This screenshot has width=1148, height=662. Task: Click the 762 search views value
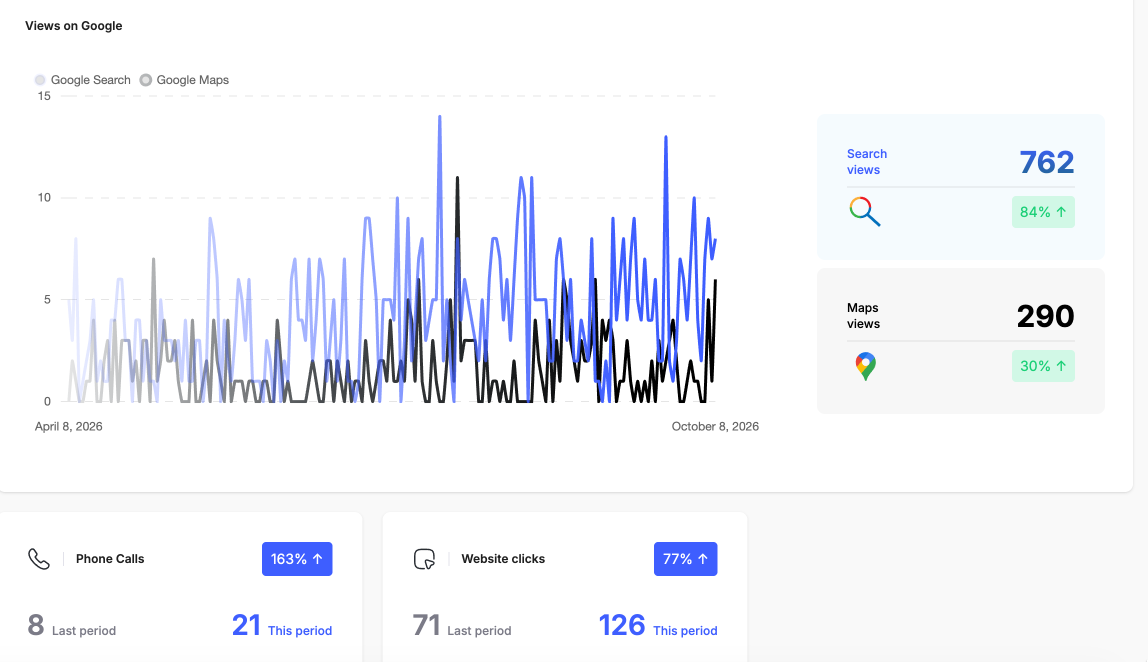1046,162
